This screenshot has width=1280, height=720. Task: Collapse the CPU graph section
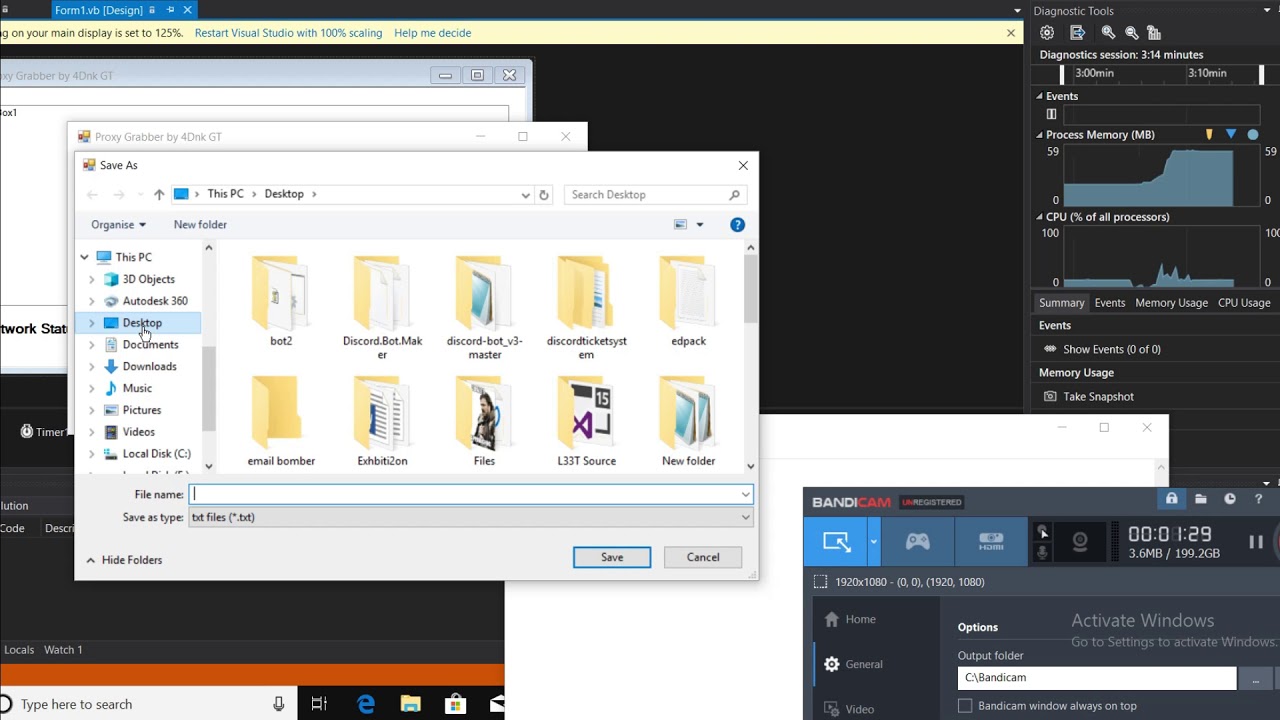pyautogui.click(x=1039, y=217)
